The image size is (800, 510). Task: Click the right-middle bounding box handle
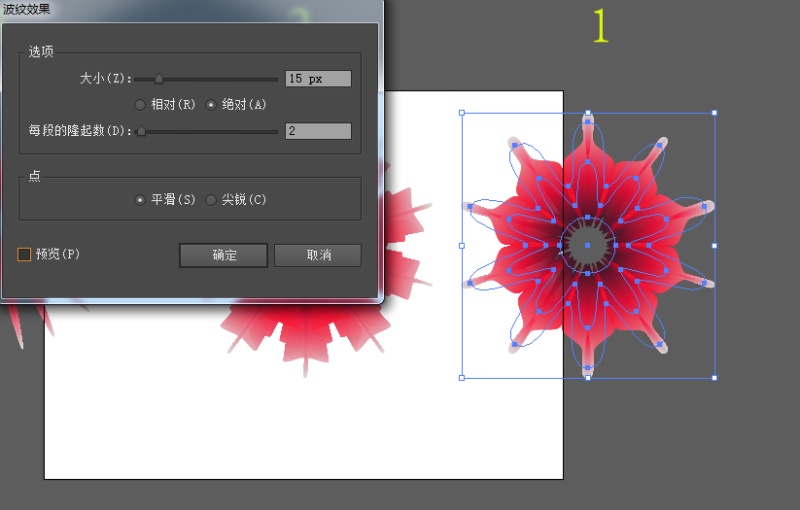tap(714, 246)
